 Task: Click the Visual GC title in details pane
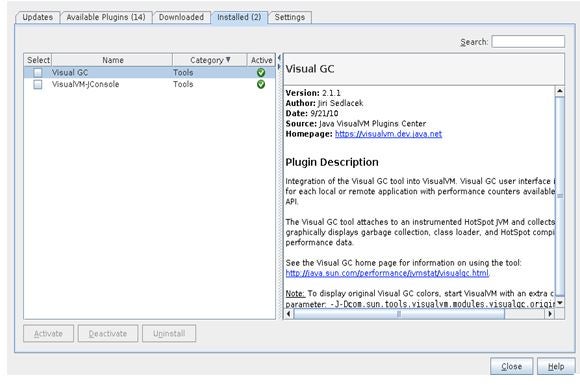click(310, 69)
